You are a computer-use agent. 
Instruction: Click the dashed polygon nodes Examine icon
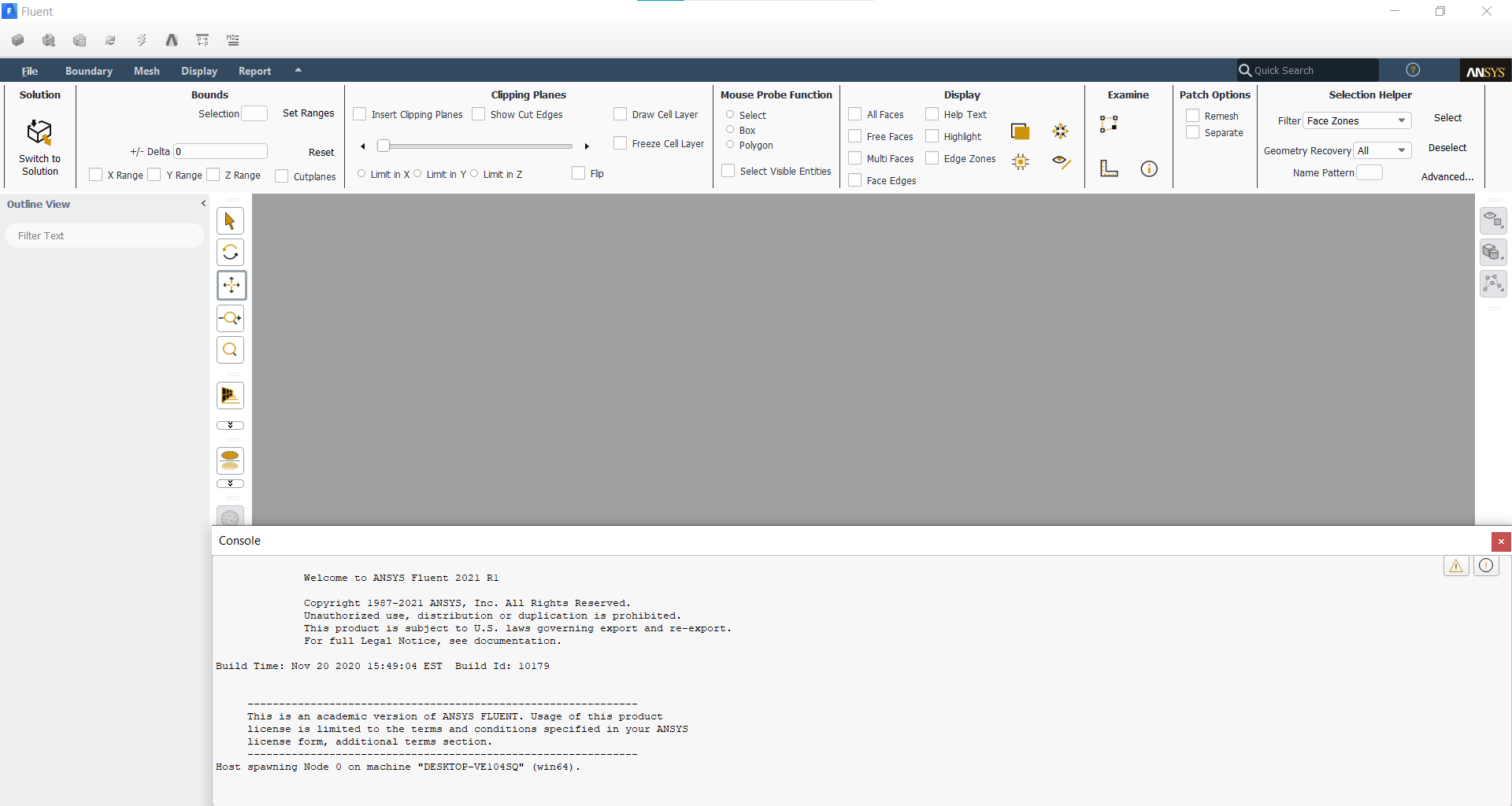1109,124
